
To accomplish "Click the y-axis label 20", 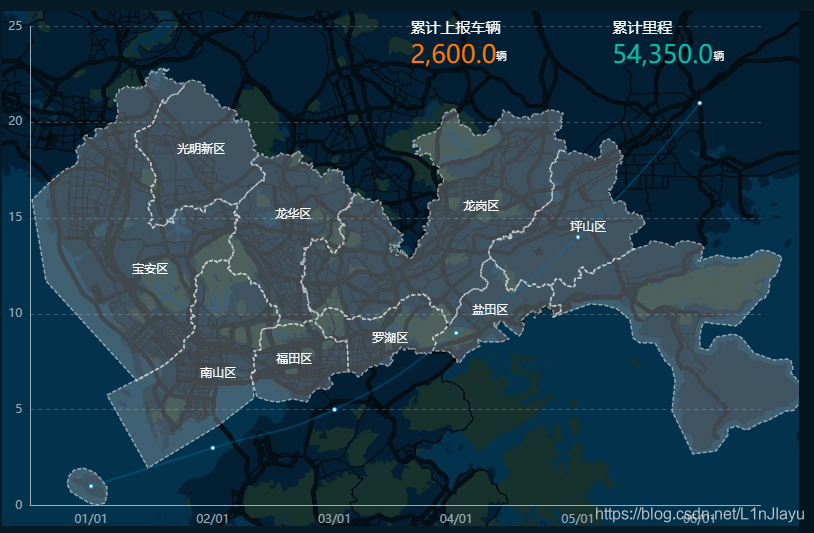I will point(16,121).
